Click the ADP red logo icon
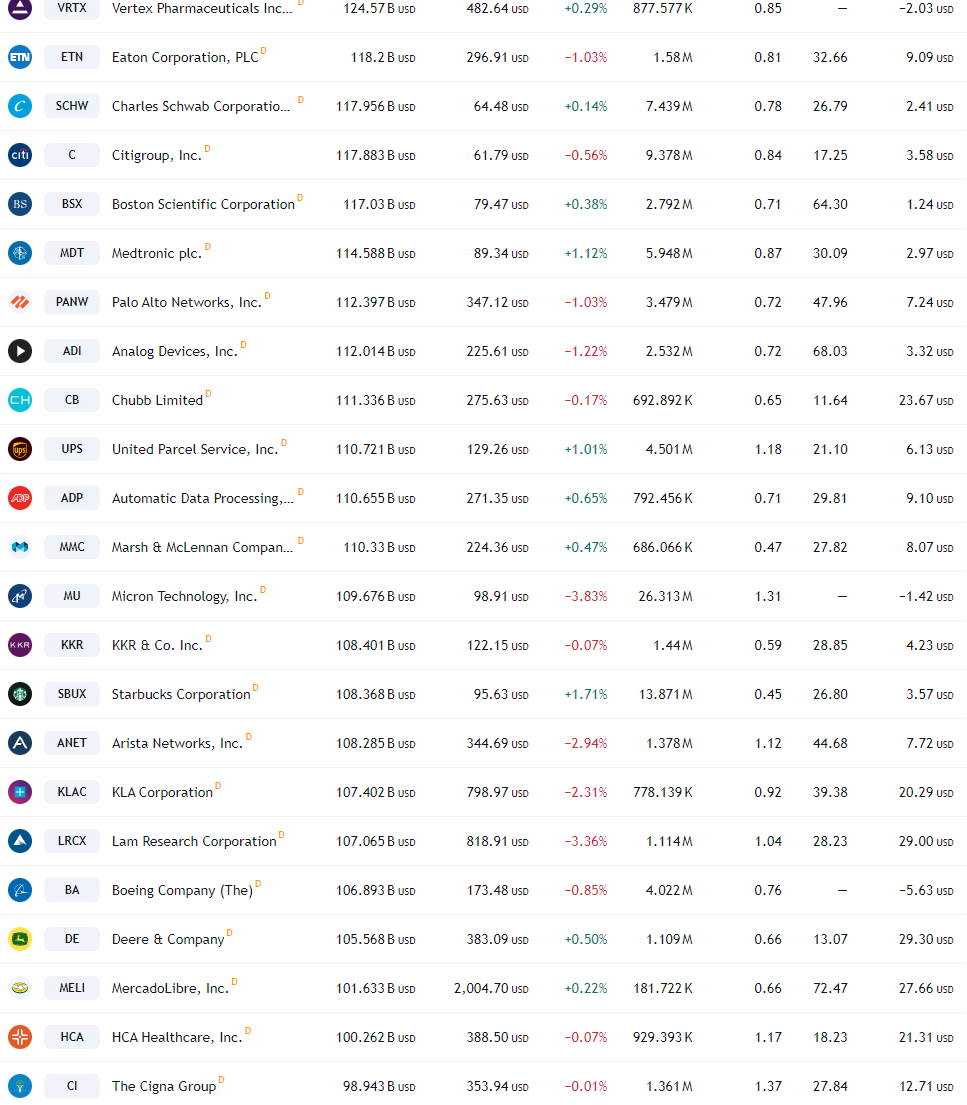The image size is (967, 1105). [x=20, y=498]
